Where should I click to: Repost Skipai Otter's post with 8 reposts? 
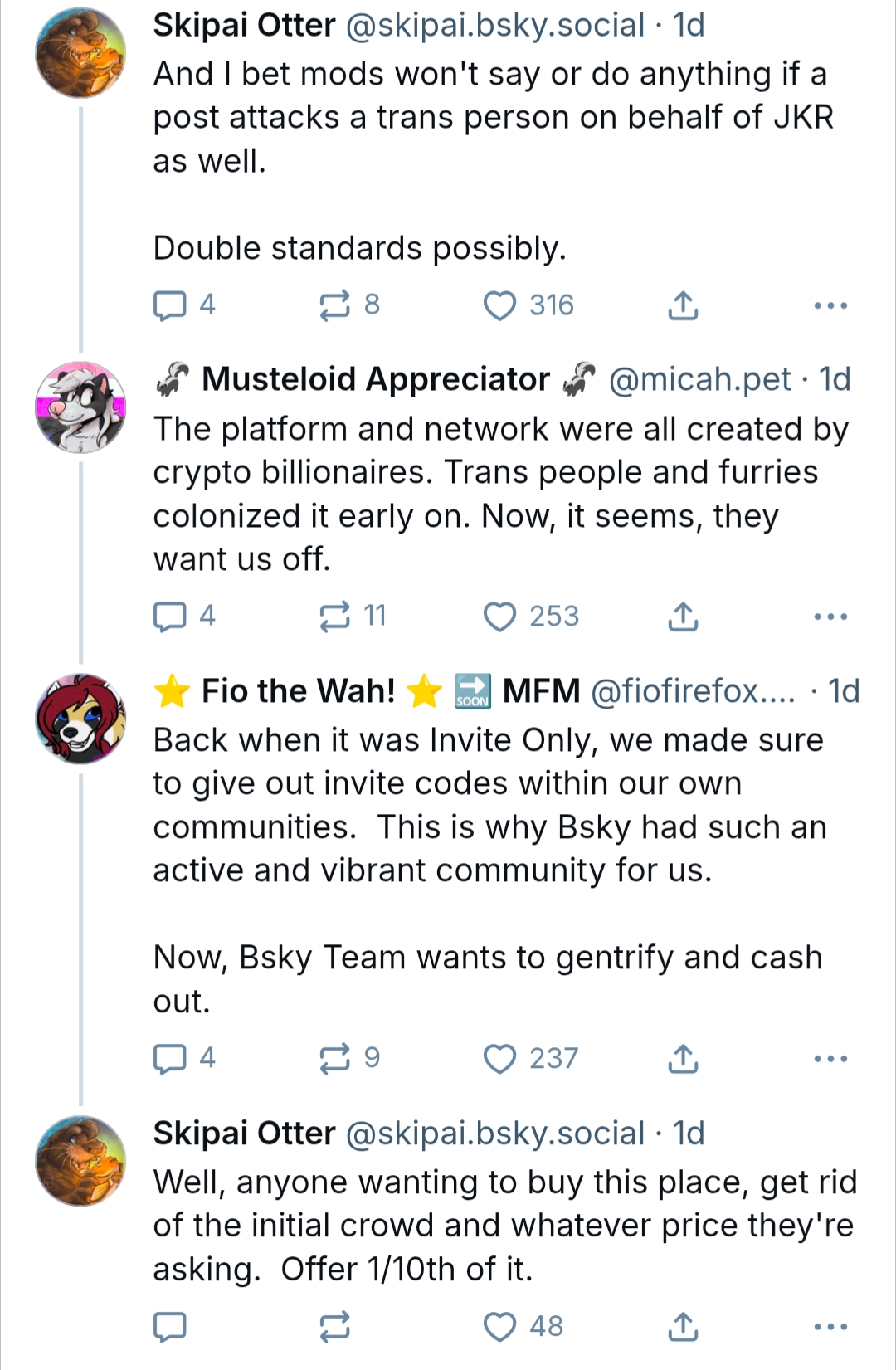click(335, 305)
